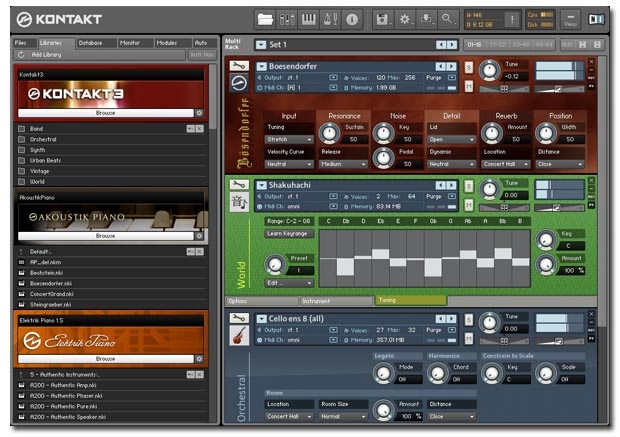Click the Shakuhachi instrument icon
Viewport: 620px width, 437px height.
239,202
